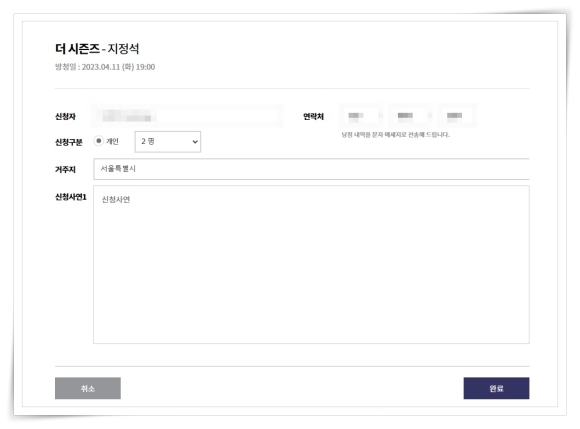The width and height of the screenshot is (580, 429).
Task: Click the 연락처 label
Action: pyautogui.click(x=313, y=116)
